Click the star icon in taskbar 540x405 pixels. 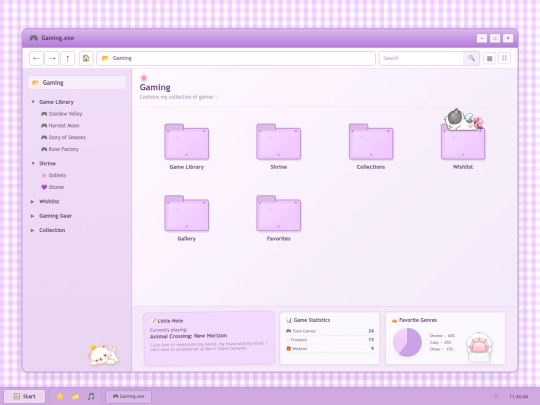pyautogui.click(x=60, y=396)
